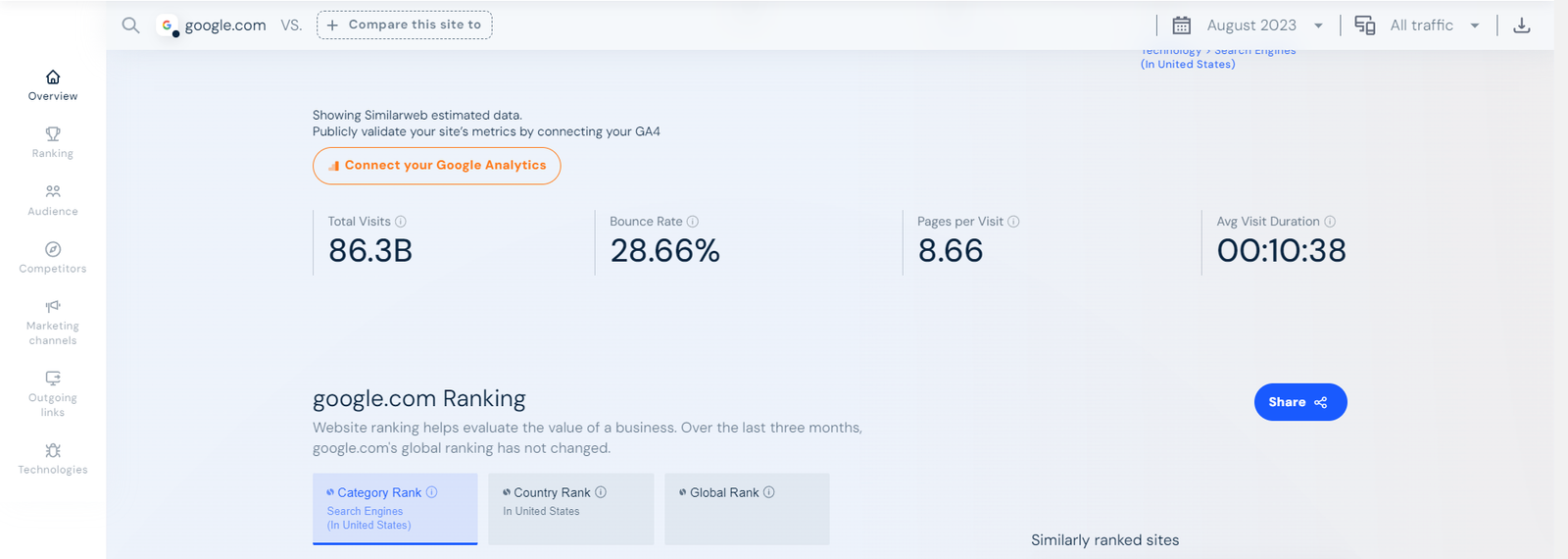This screenshot has height=559, width=1568.
Task: Open the Technologies bug icon
Action: pos(53,450)
